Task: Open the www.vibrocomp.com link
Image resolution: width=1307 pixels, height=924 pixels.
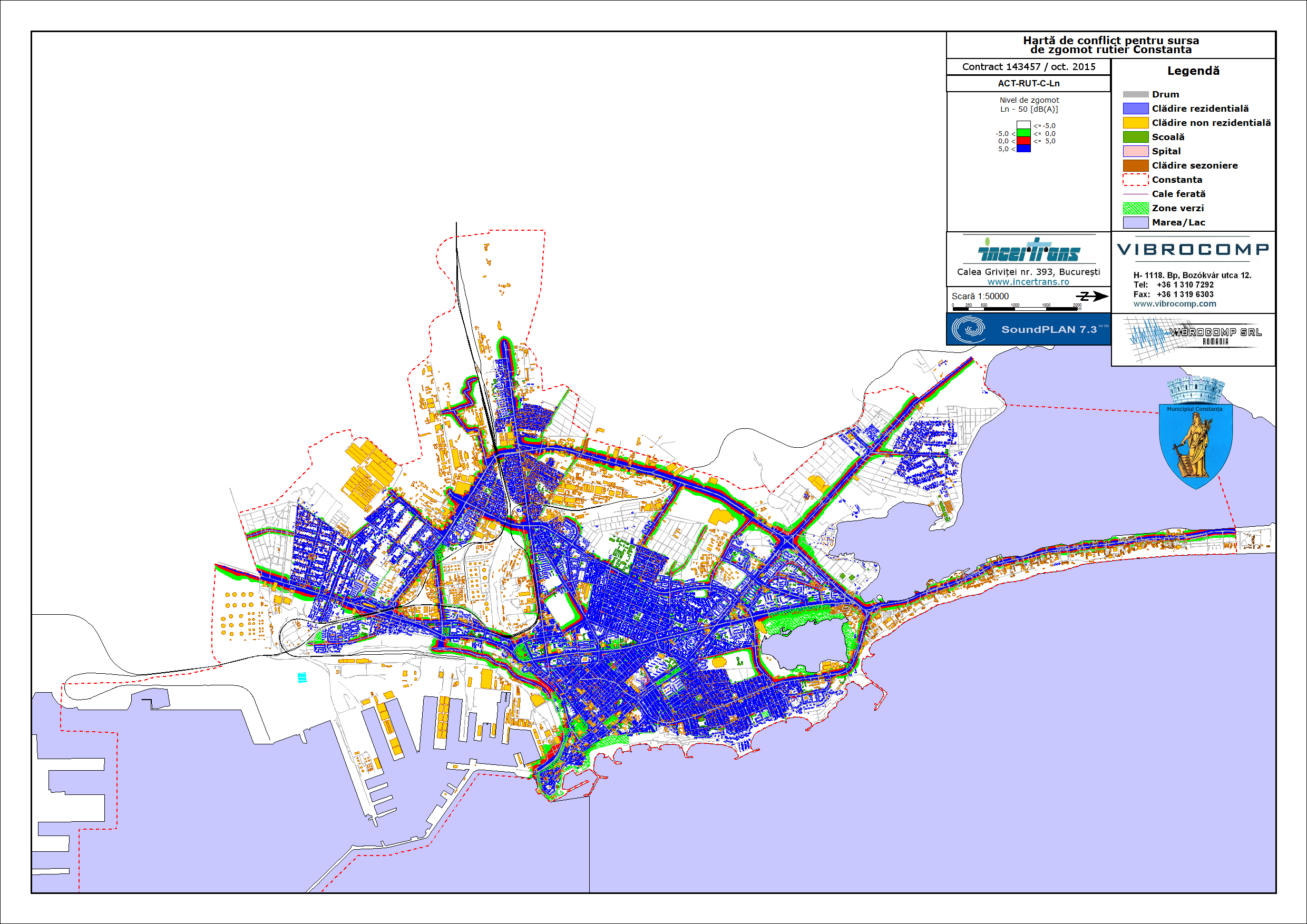Action: tap(1174, 304)
